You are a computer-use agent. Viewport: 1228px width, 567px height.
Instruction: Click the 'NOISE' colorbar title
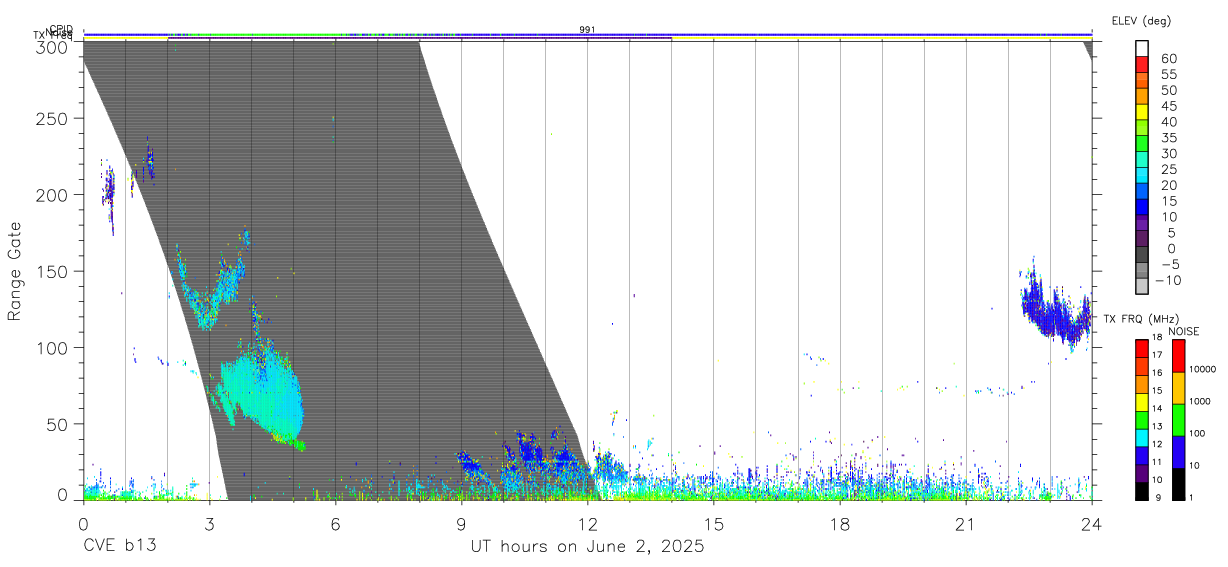(x=1184, y=331)
